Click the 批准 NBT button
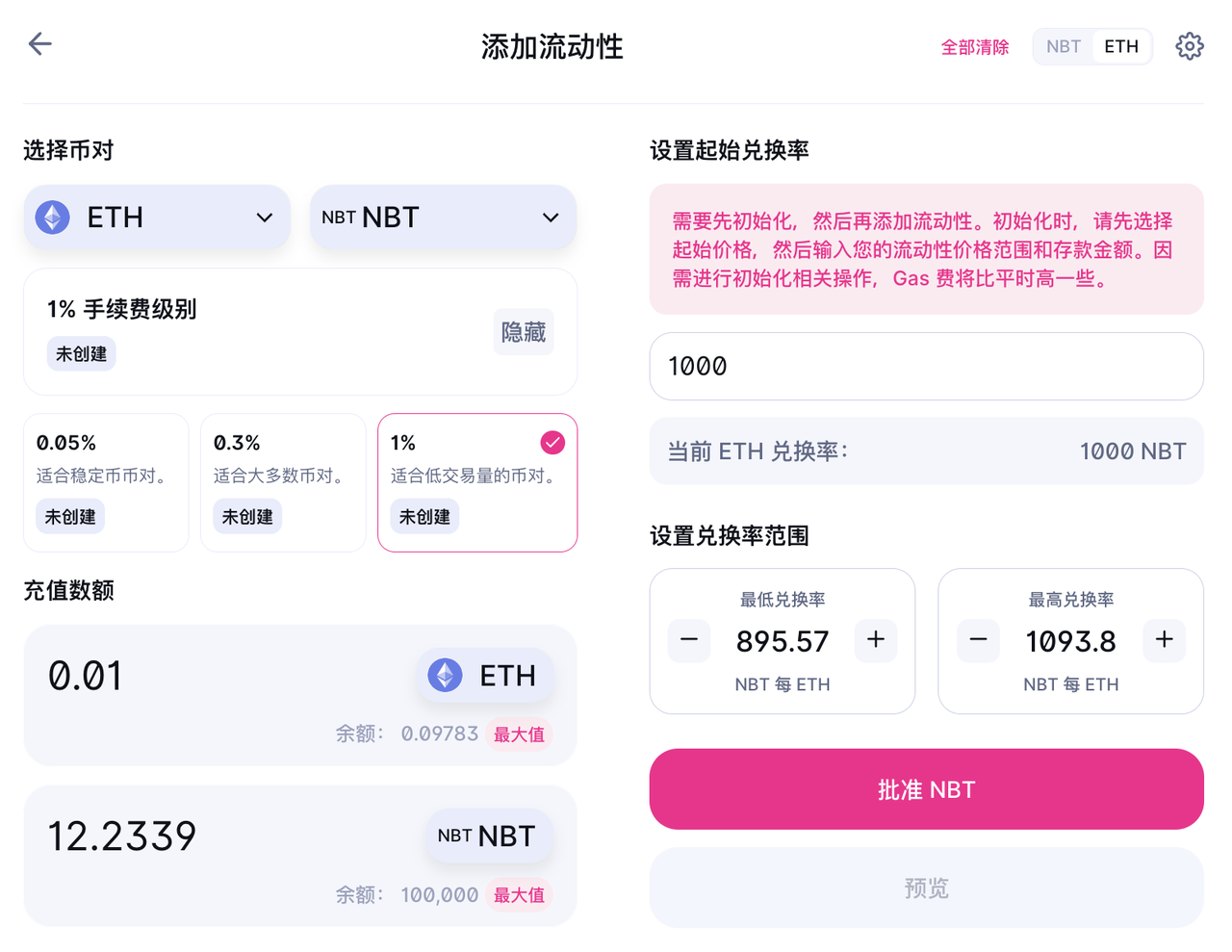Image resolution: width=1232 pixels, height=952 pixels. click(926, 789)
